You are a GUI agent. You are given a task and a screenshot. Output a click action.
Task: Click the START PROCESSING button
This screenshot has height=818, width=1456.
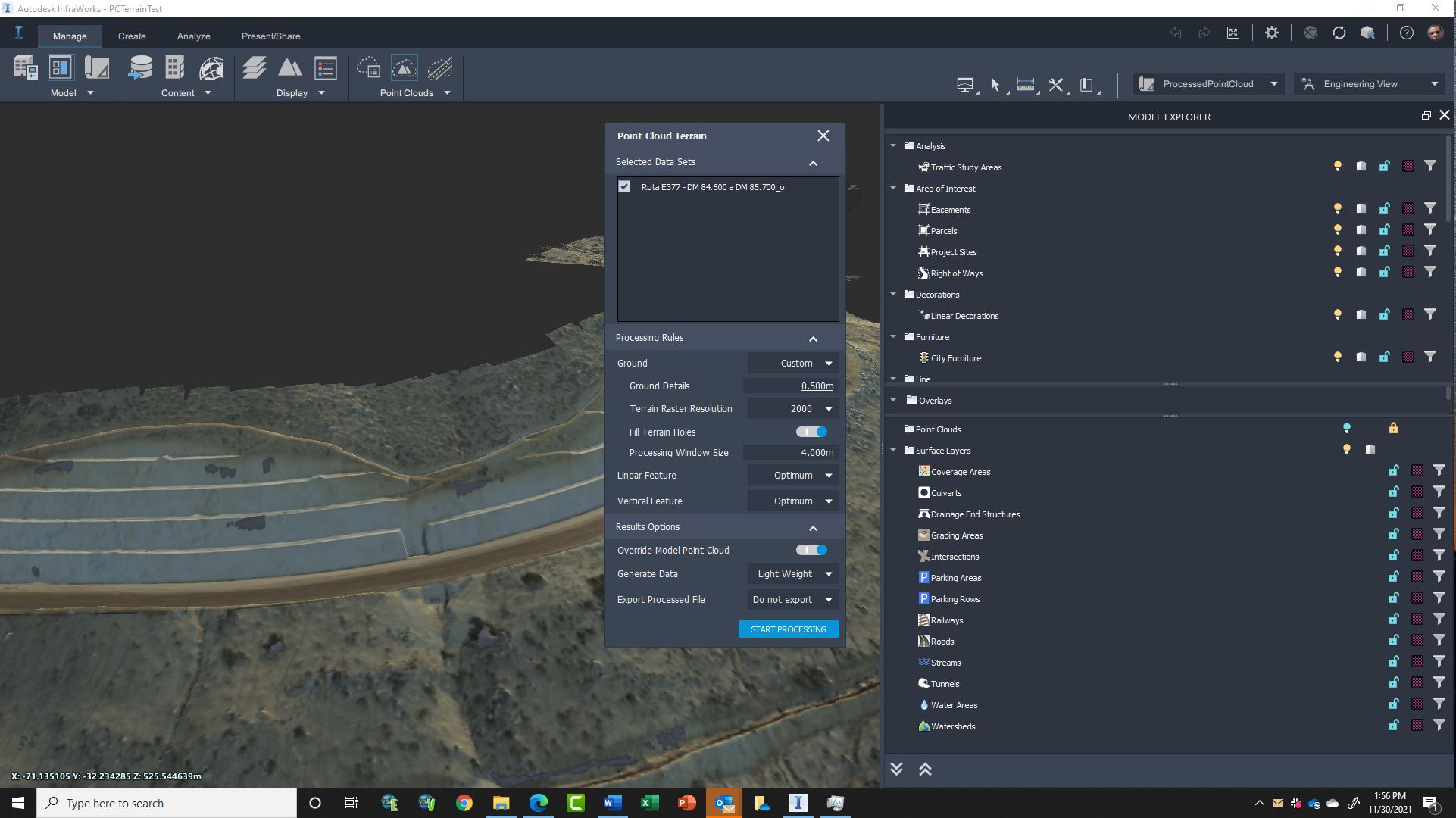(788, 629)
